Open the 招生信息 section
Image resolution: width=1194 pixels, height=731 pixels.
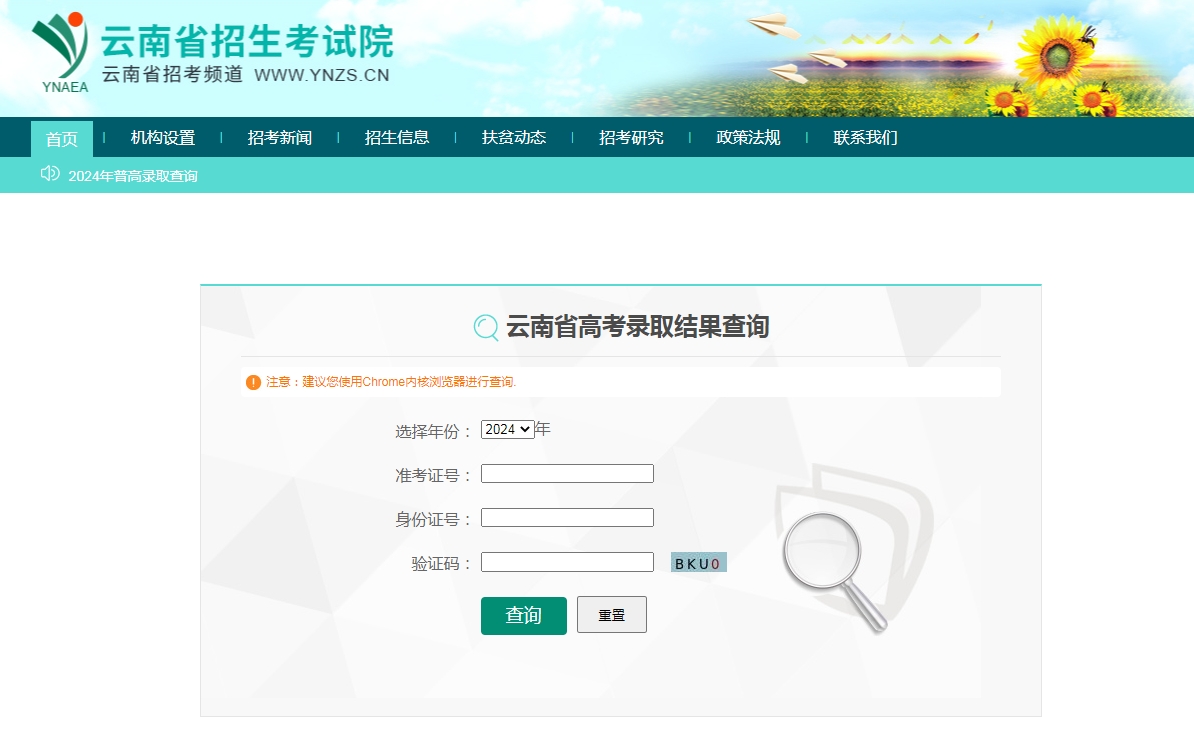pyautogui.click(x=397, y=138)
